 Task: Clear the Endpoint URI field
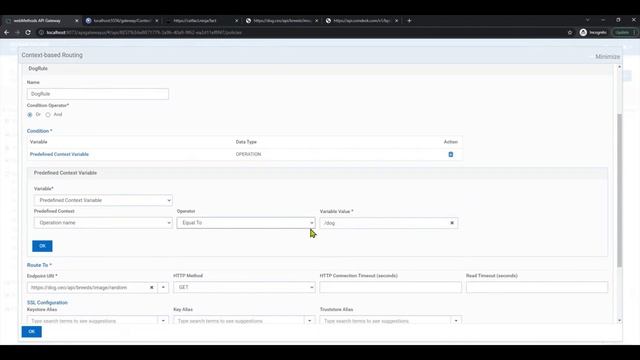pyautogui.click(x=151, y=287)
